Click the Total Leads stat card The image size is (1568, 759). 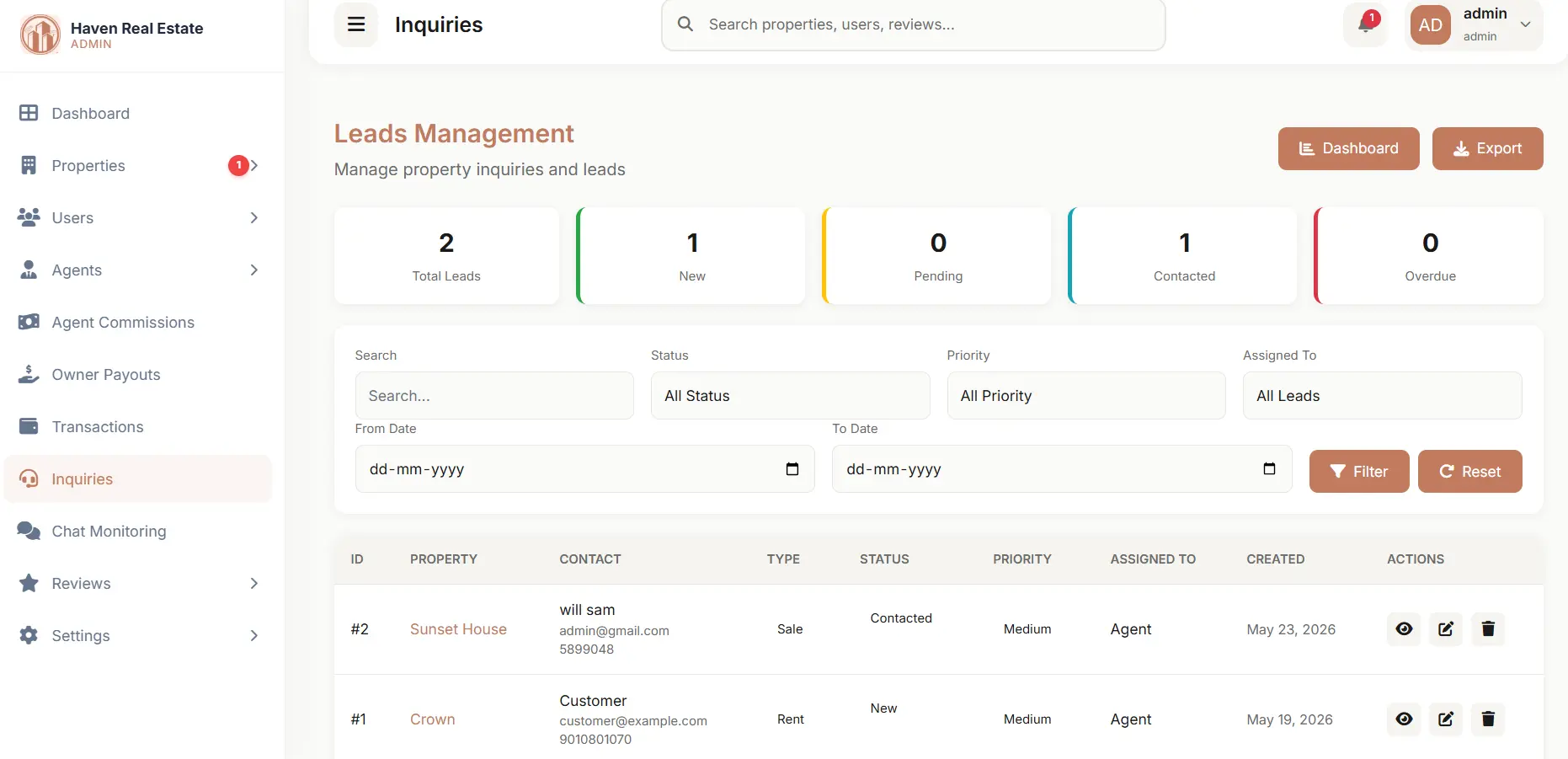click(x=446, y=256)
